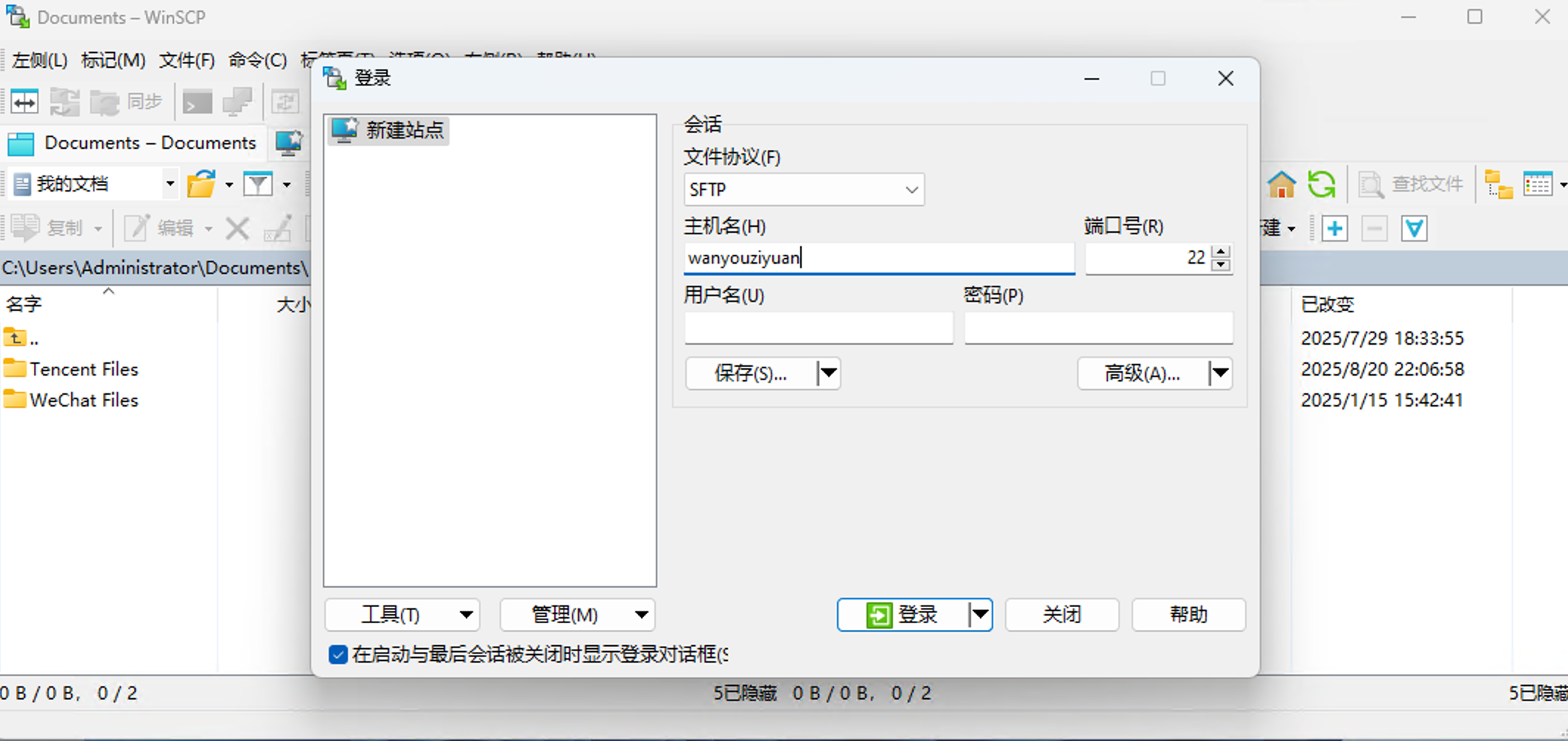
Task: Switch to Documents – Documents tab
Action: pyautogui.click(x=134, y=143)
